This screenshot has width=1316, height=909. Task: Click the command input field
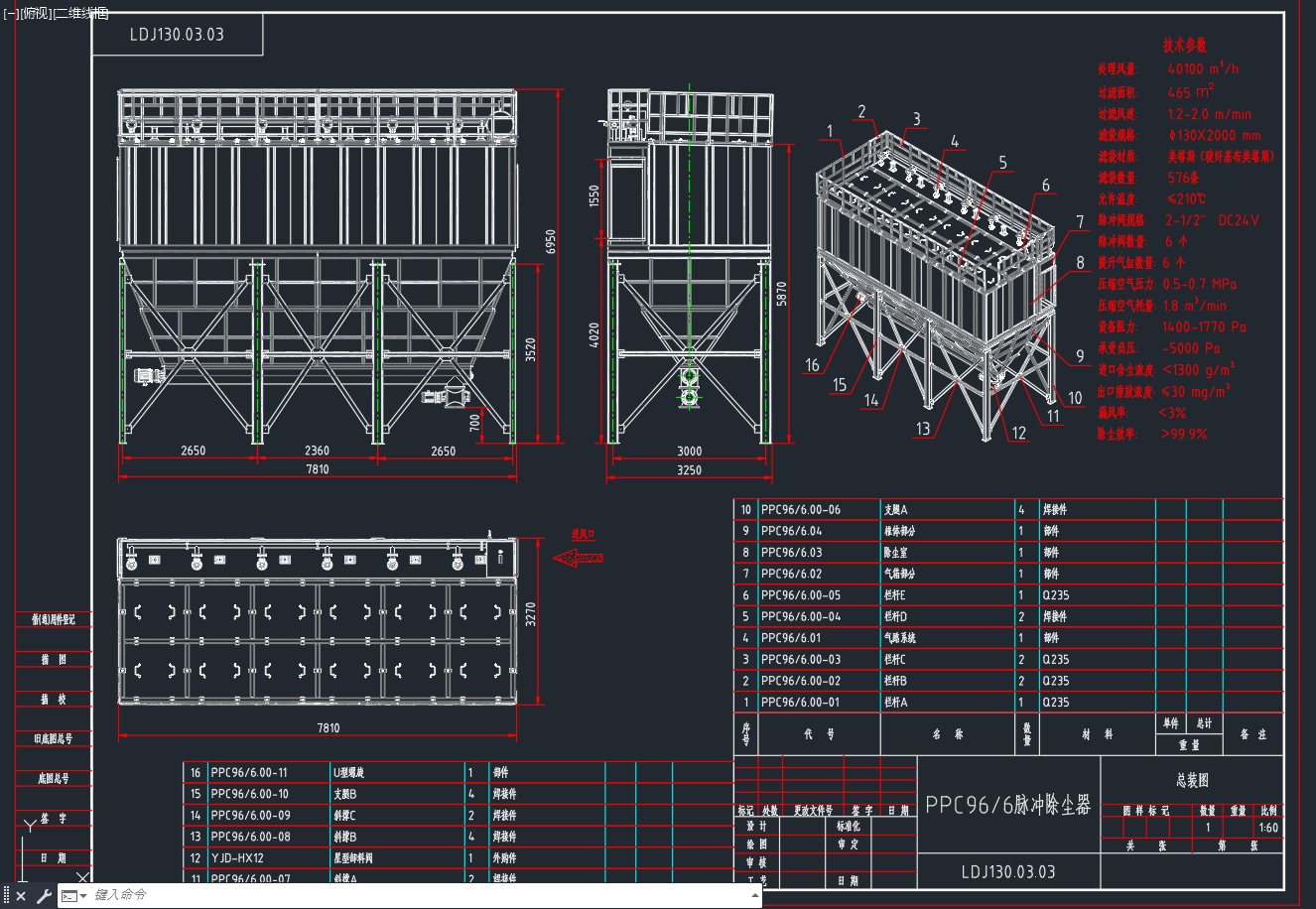click(420, 895)
